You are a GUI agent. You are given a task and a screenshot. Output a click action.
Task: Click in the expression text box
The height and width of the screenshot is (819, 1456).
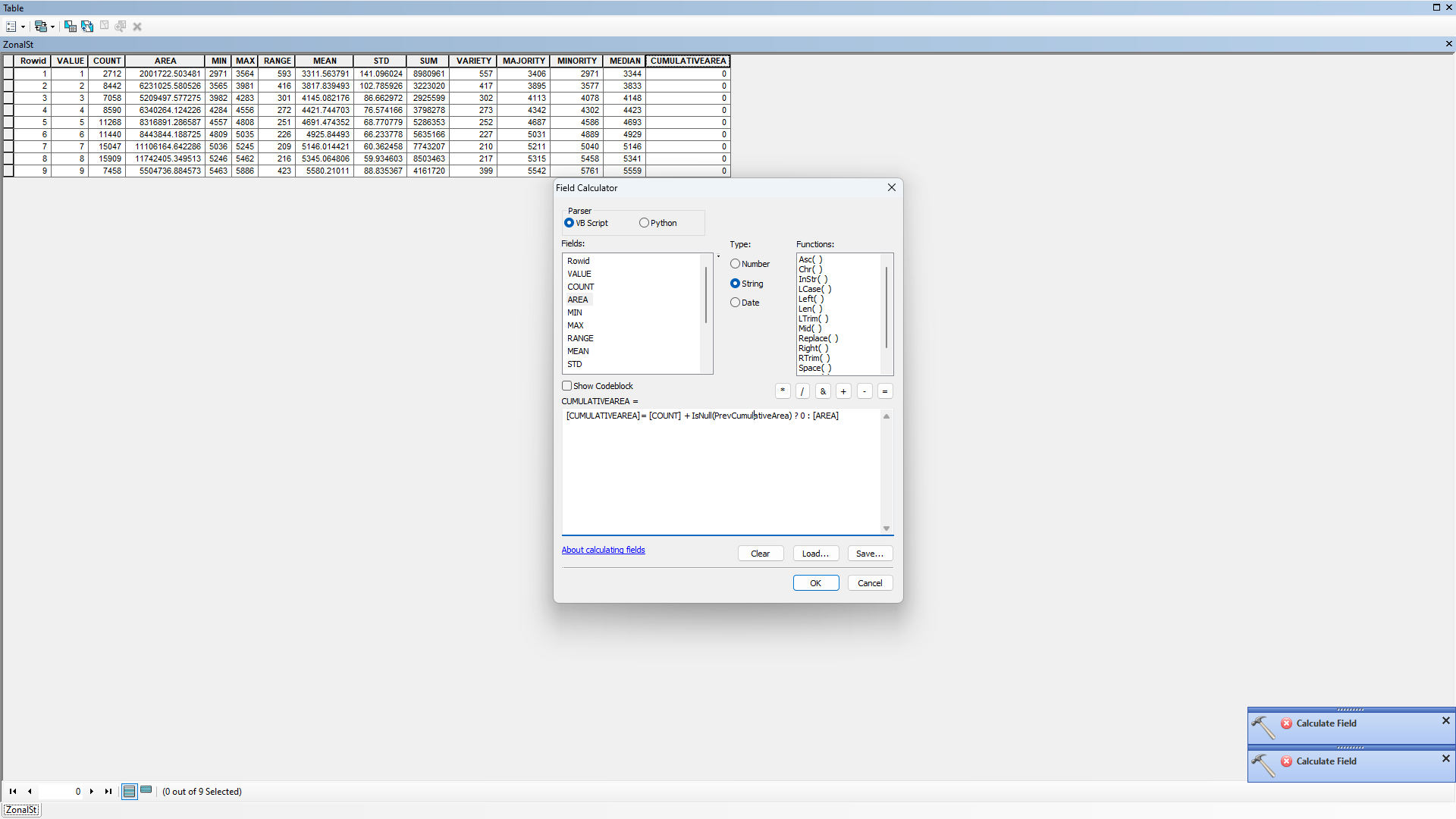(x=721, y=472)
